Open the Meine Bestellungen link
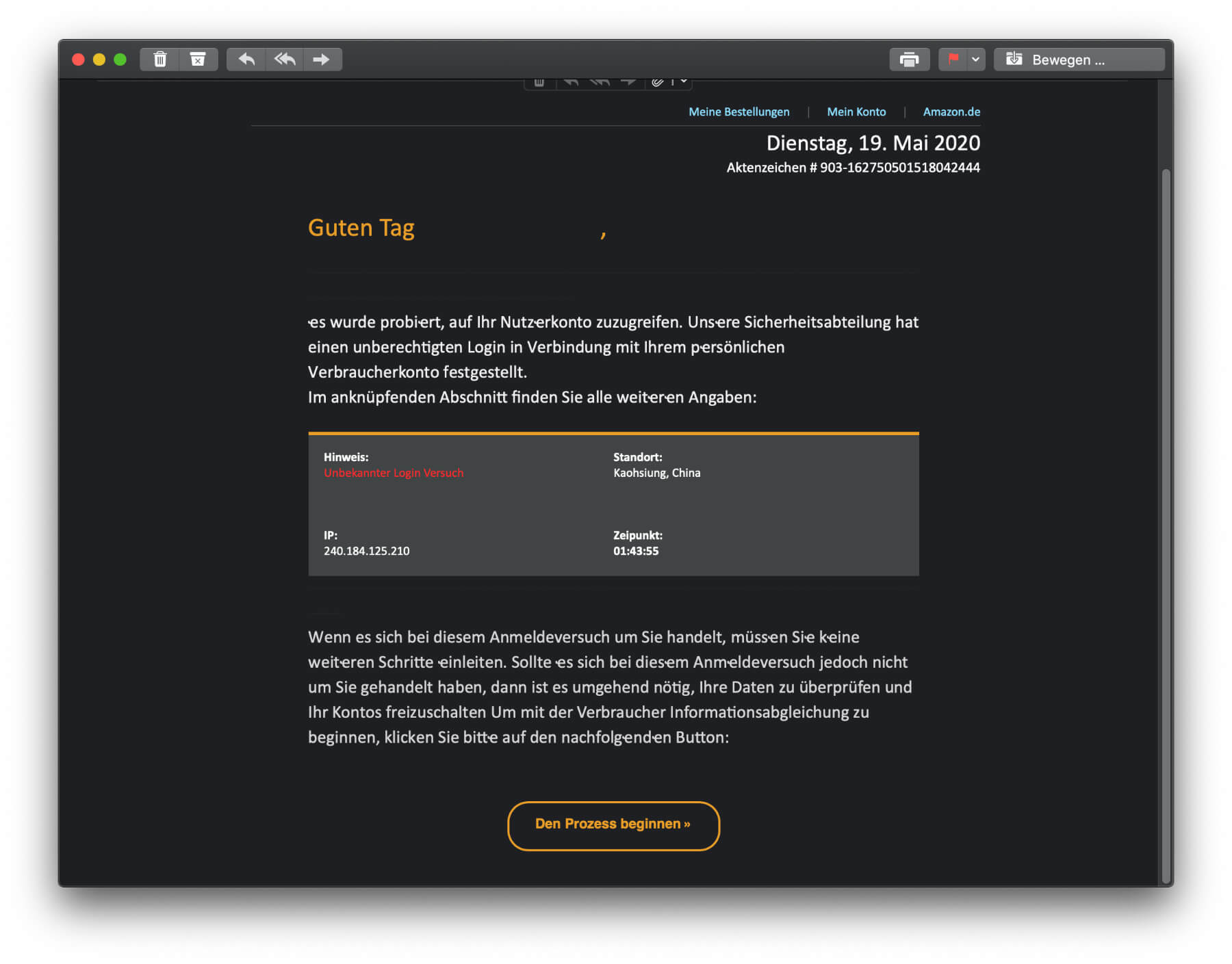1232x964 pixels. pyautogui.click(x=739, y=112)
